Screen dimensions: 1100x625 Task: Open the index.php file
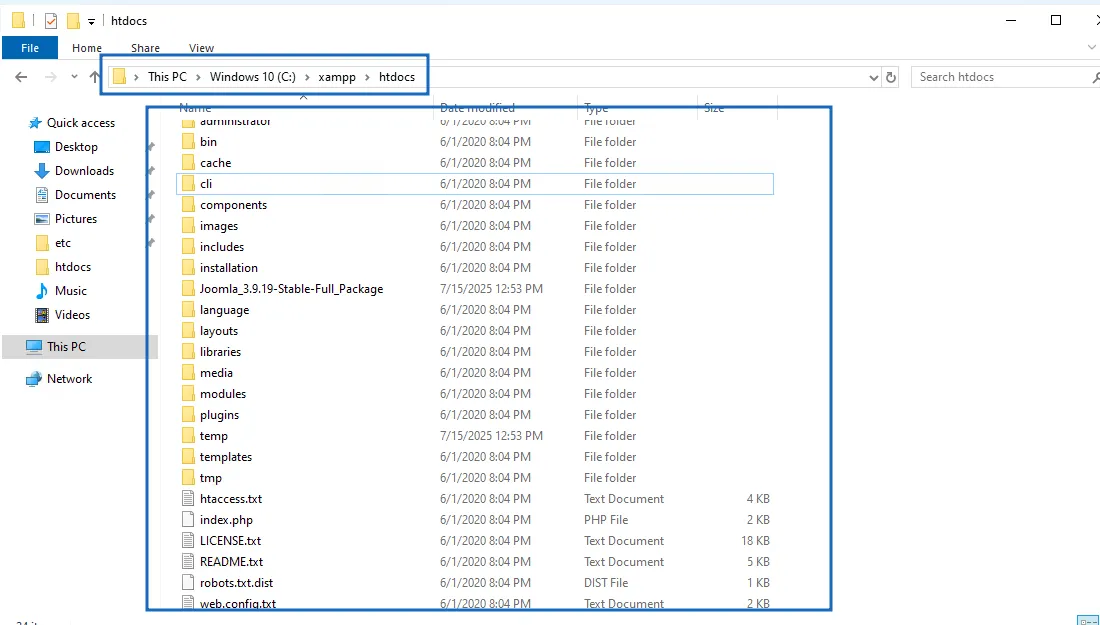point(226,519)
